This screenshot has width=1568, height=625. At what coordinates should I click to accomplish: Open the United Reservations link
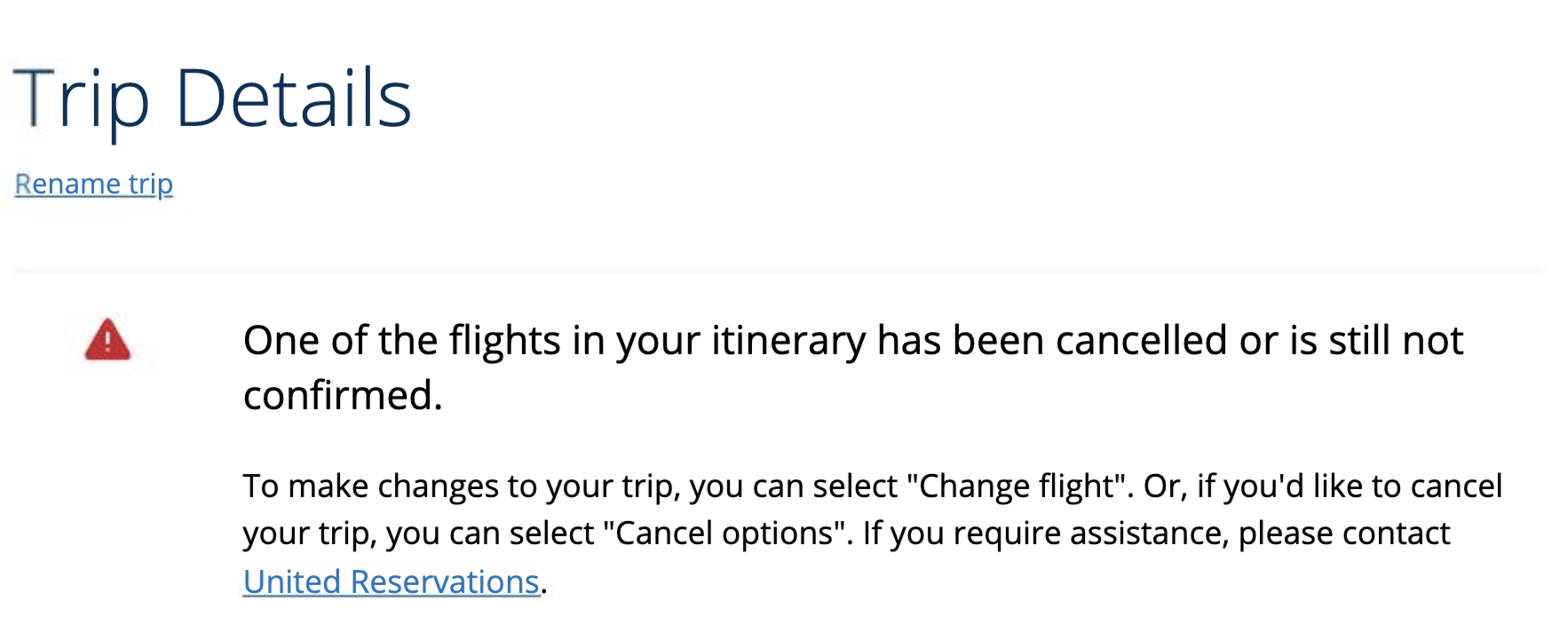pos(391,581)
